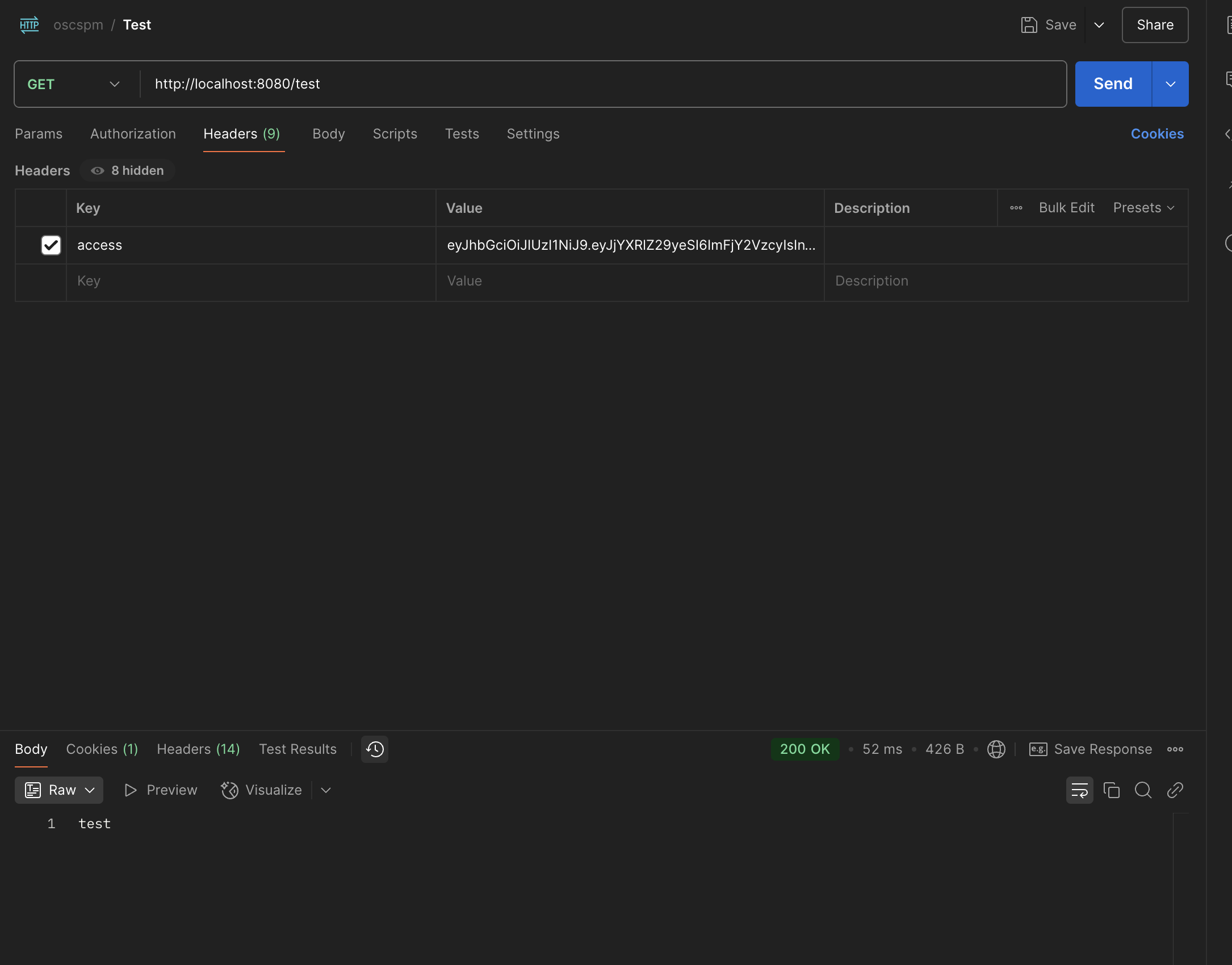Open the GET method dropdown
The height and width of the screenshot is (965, 1232).
74,84
